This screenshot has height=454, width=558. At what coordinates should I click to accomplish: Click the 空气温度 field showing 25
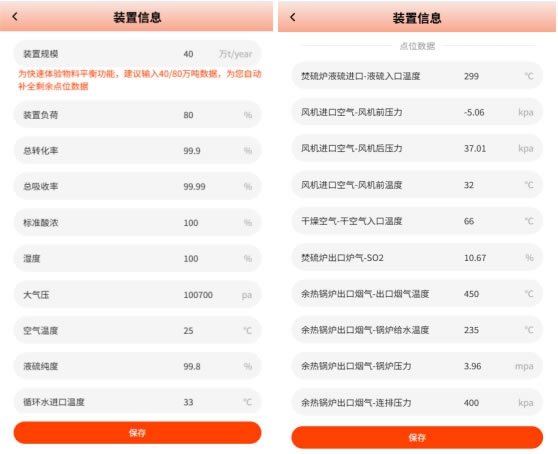click(x=137, y=331)
